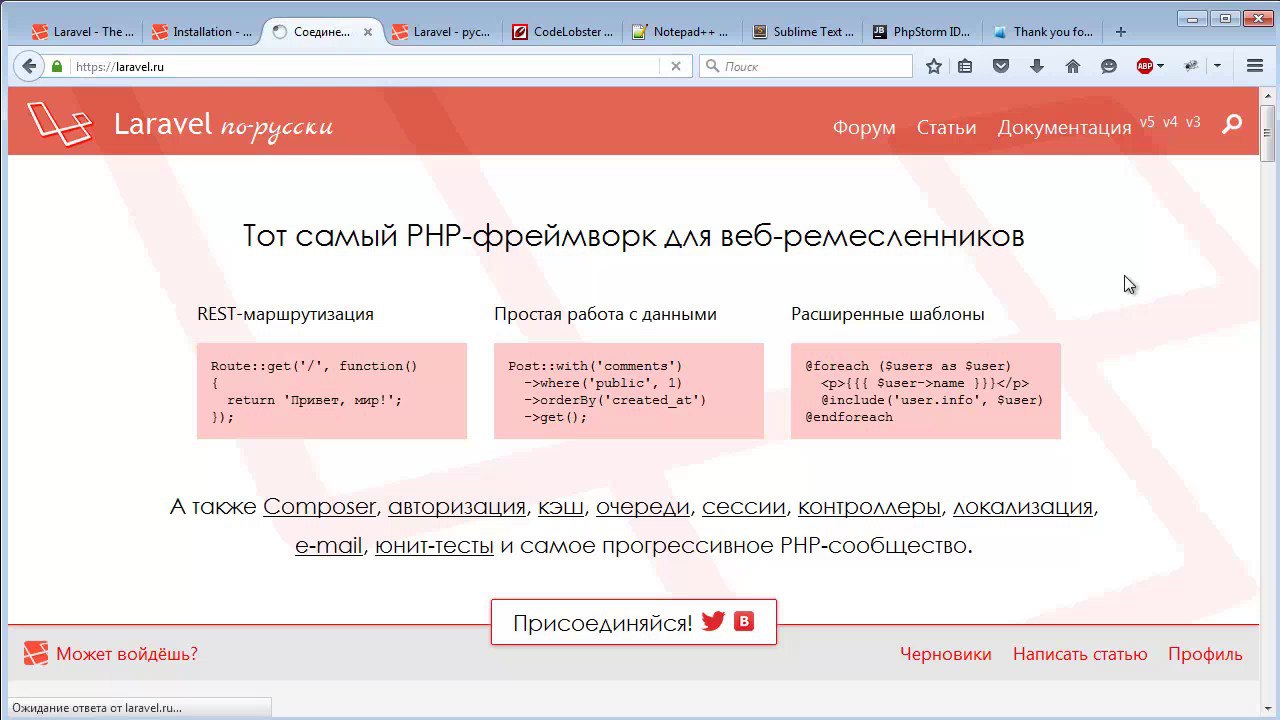Click the Route::get code snippet
The width and height of the screenshot is (1280, 720).
coord(332,391)
